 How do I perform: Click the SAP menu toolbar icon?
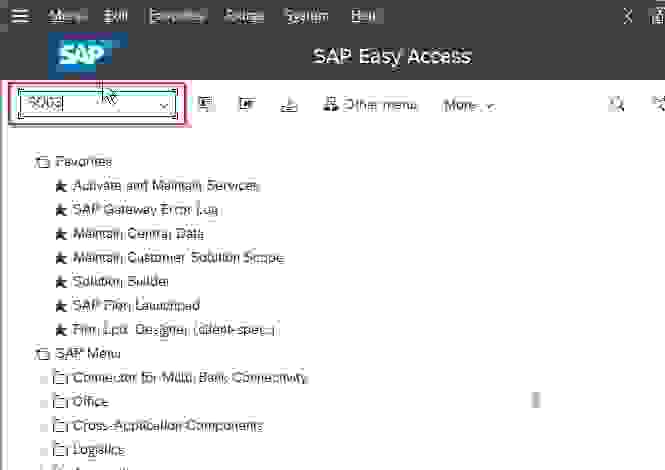click(206, 105)
